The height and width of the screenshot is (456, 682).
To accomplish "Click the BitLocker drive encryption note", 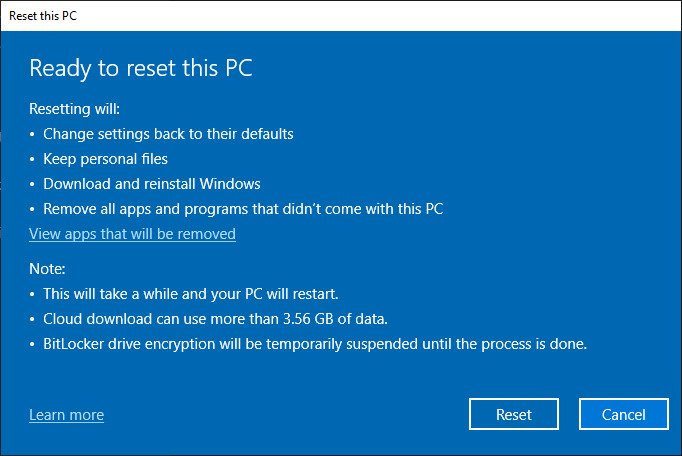I will pyautogui.click(x=314, y=345).
